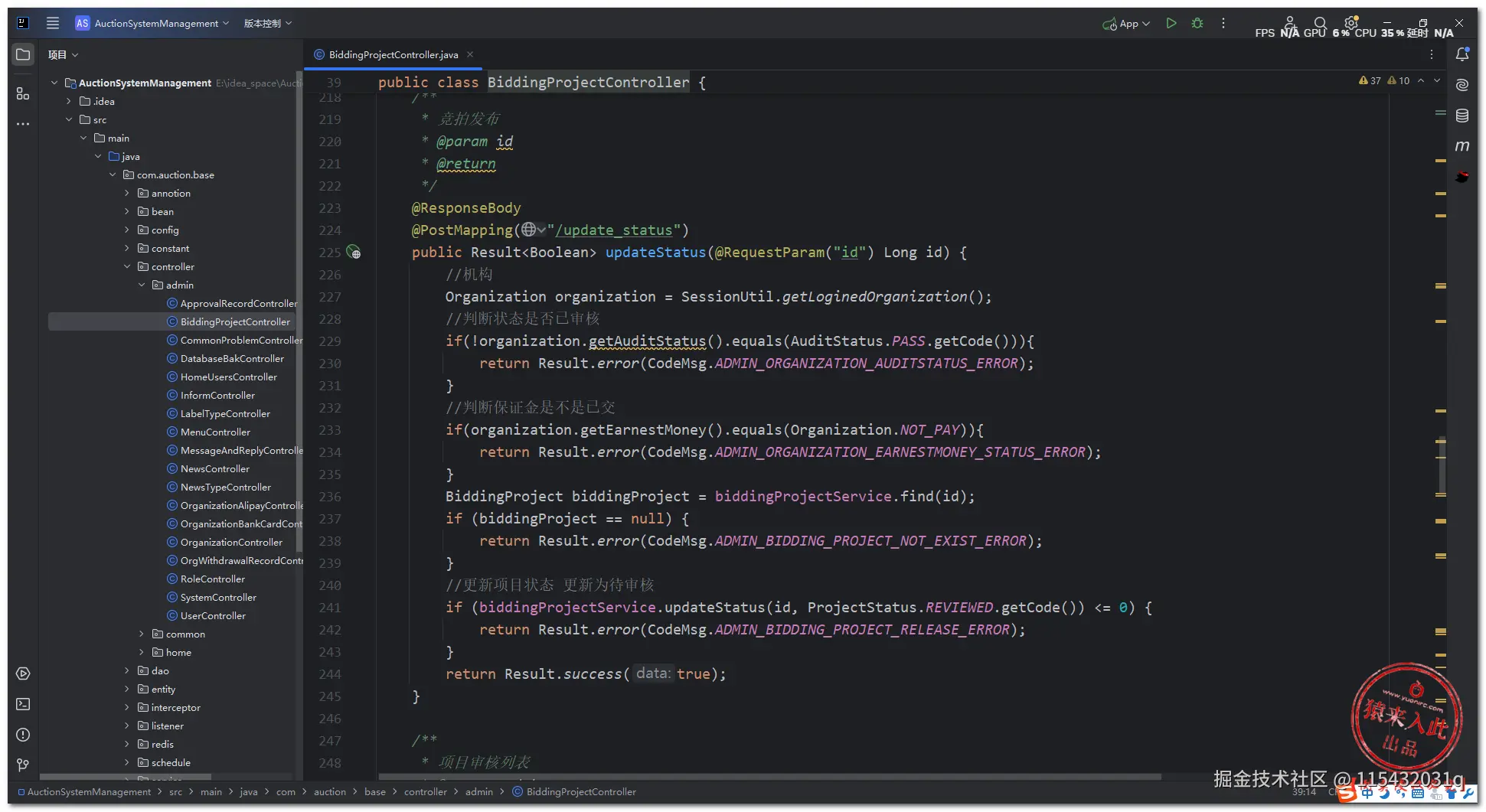Expand the interceptor package
1486x812 pixels.
[x=127, y=707]
